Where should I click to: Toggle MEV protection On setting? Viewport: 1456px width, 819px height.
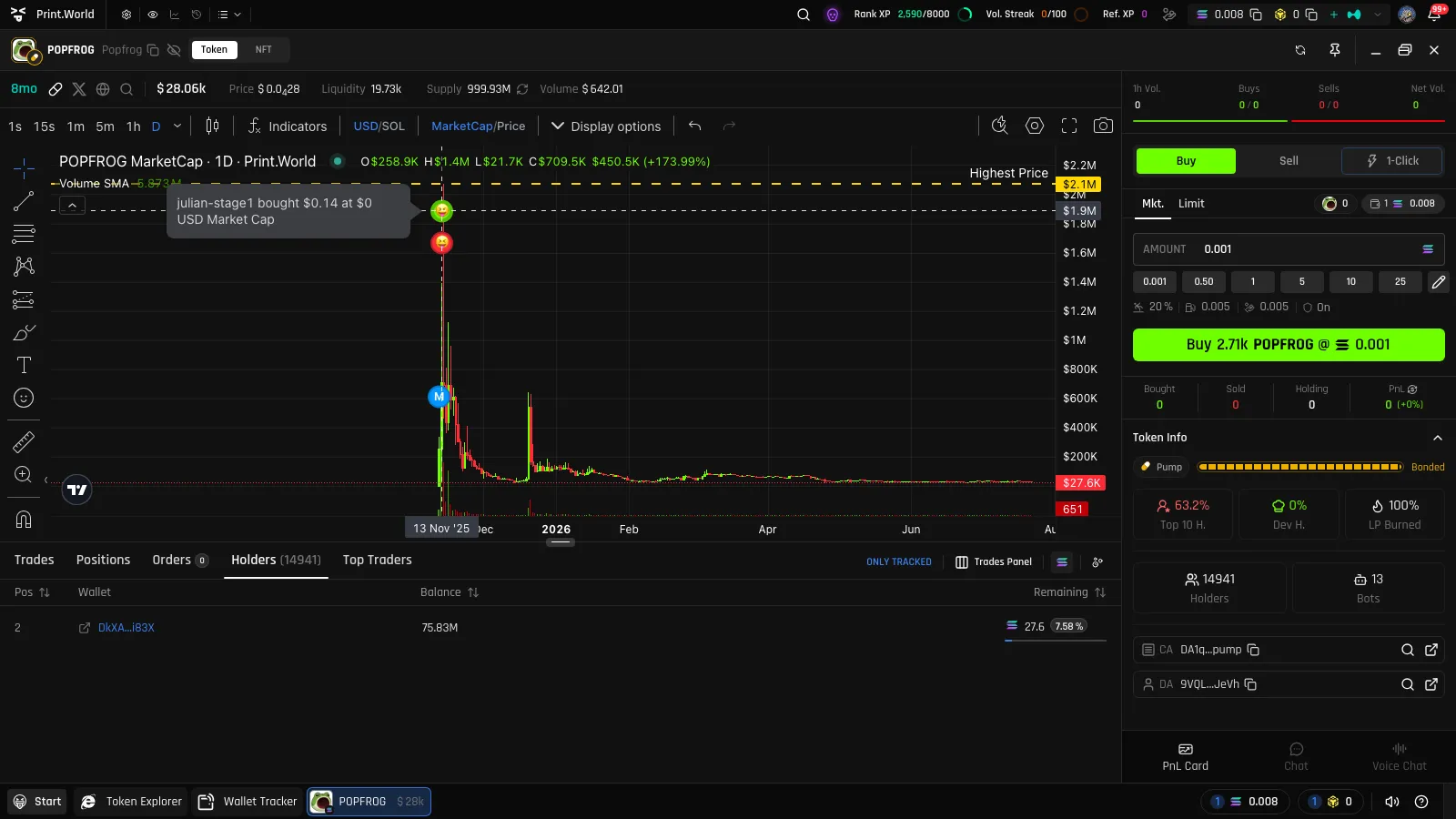click(1316, 308)
